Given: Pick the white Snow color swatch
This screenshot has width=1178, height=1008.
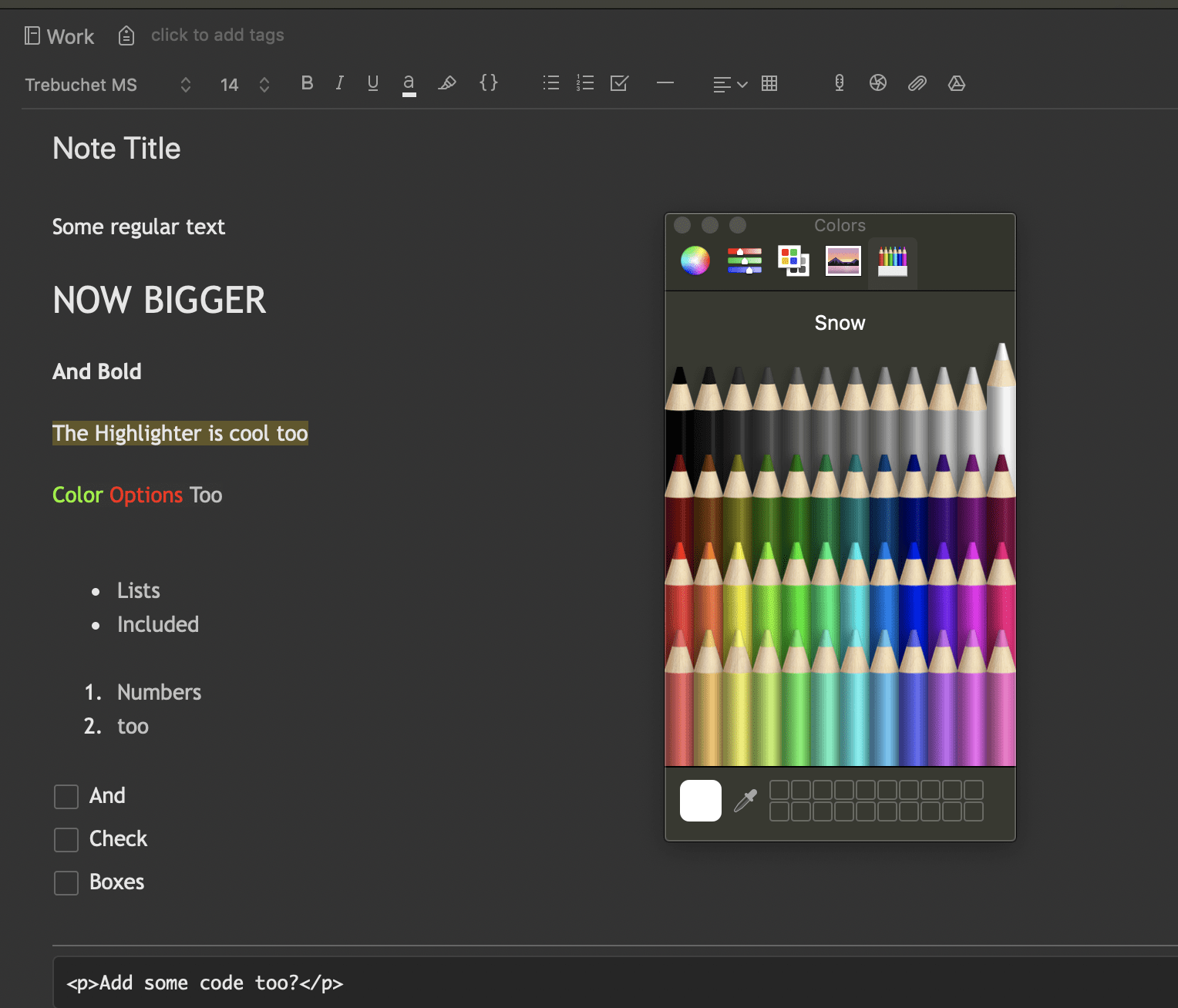Looking at the screenshot, I should pyautogui.click(x=700, y=801).
